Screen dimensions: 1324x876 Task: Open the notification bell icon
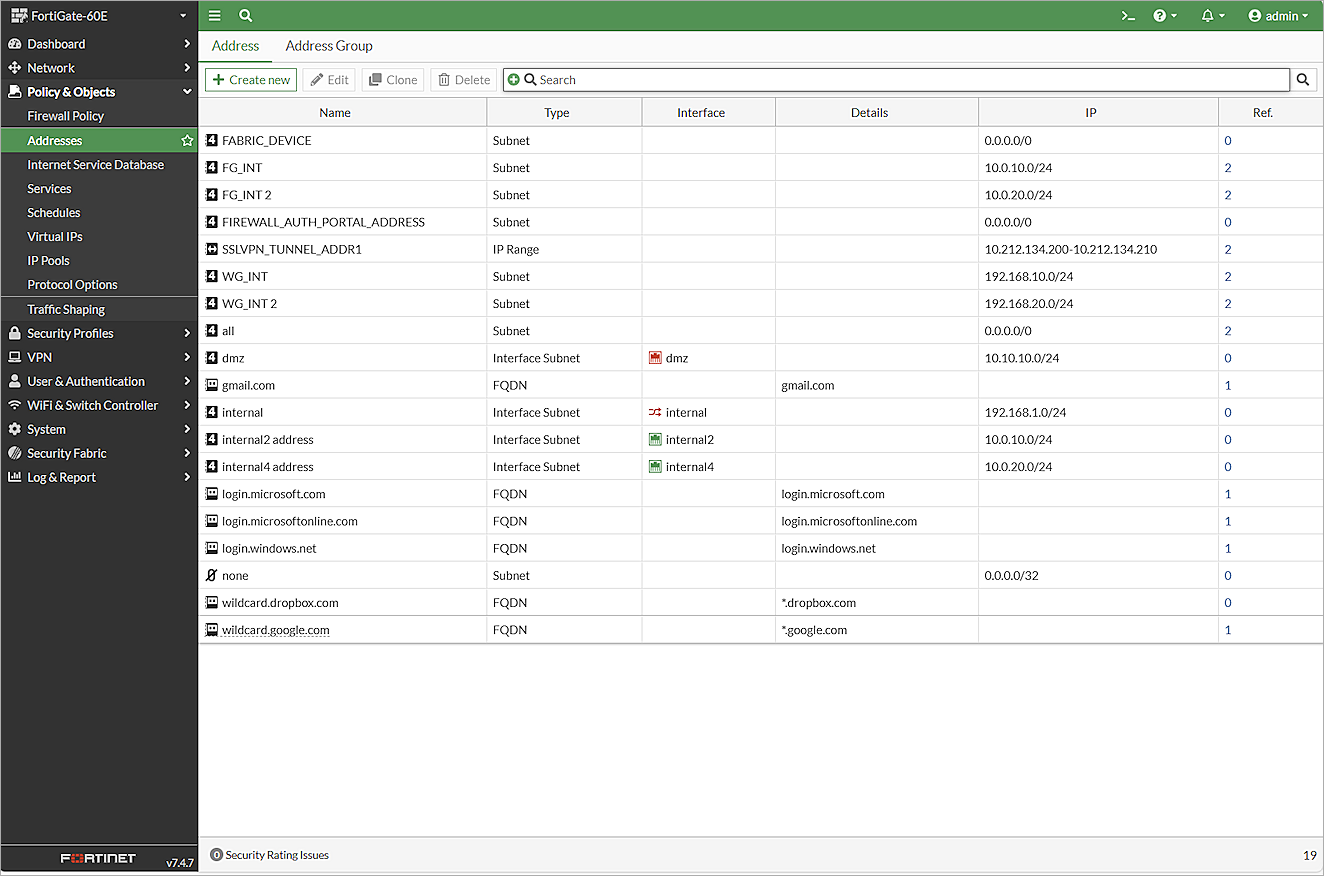(1209, 15)
